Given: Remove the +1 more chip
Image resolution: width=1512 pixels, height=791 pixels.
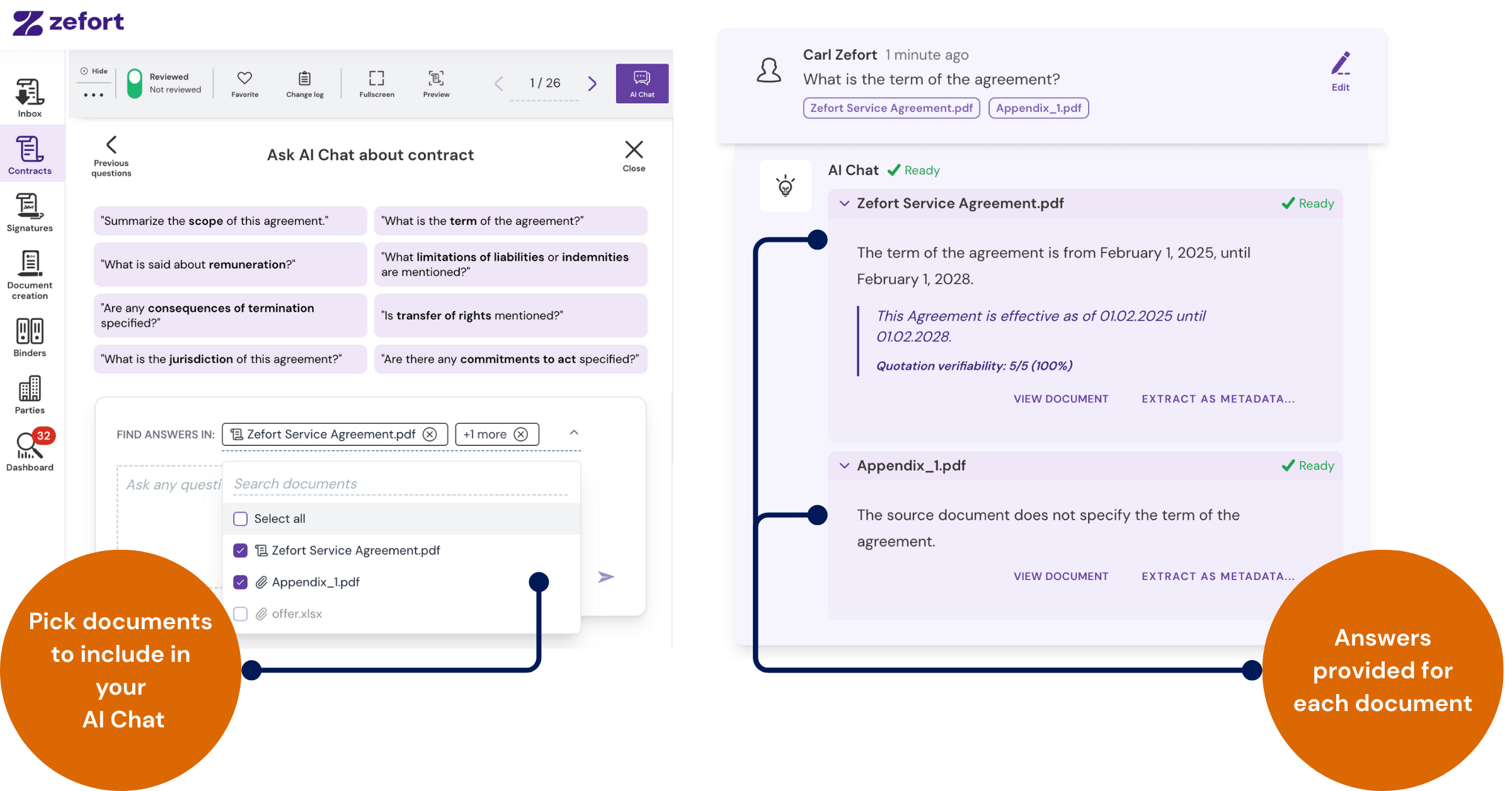Looking at the screenshot, I should [521, 435].
